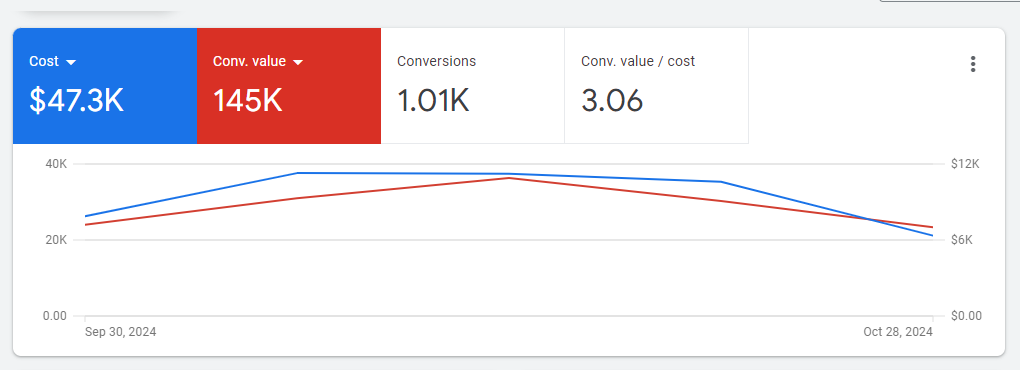
Task: Open the three-dot more options menu
Action: 973,64
